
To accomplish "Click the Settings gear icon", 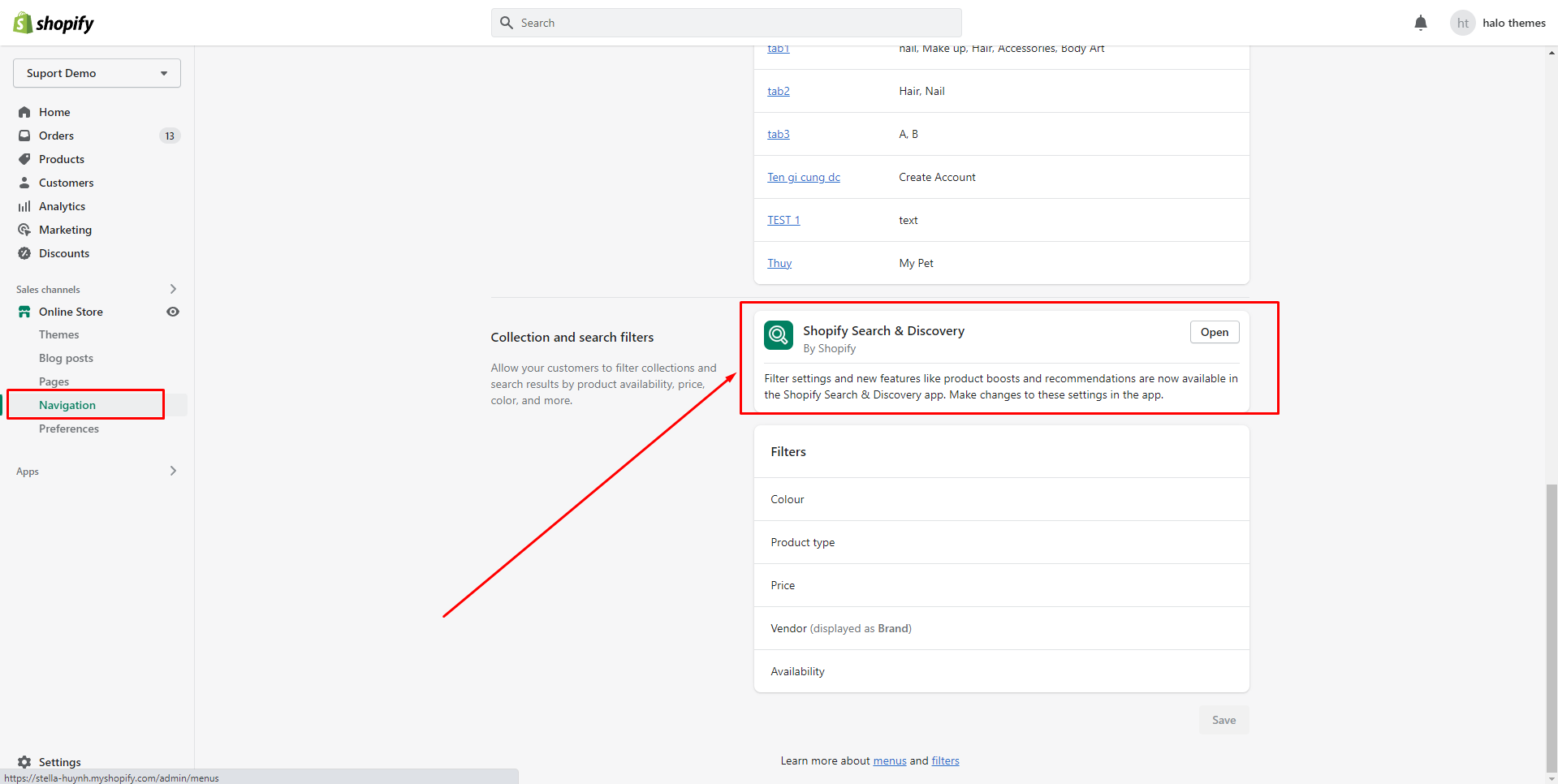I will point(24,762).
